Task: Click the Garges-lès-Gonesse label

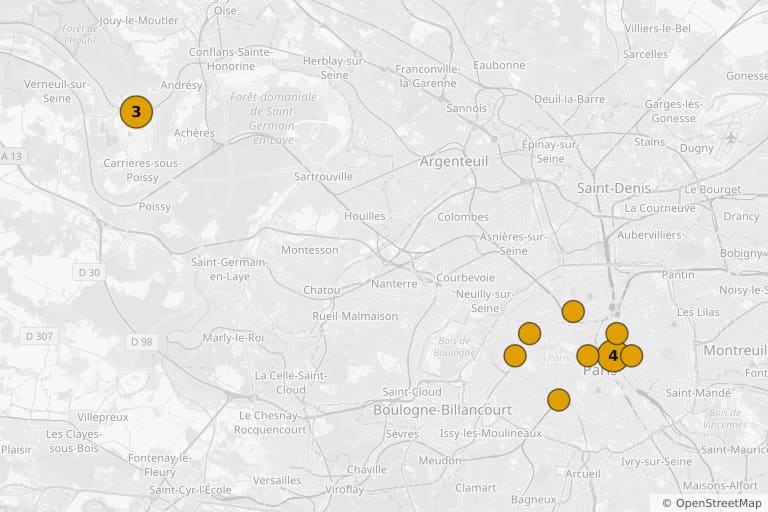Action: 673,111
